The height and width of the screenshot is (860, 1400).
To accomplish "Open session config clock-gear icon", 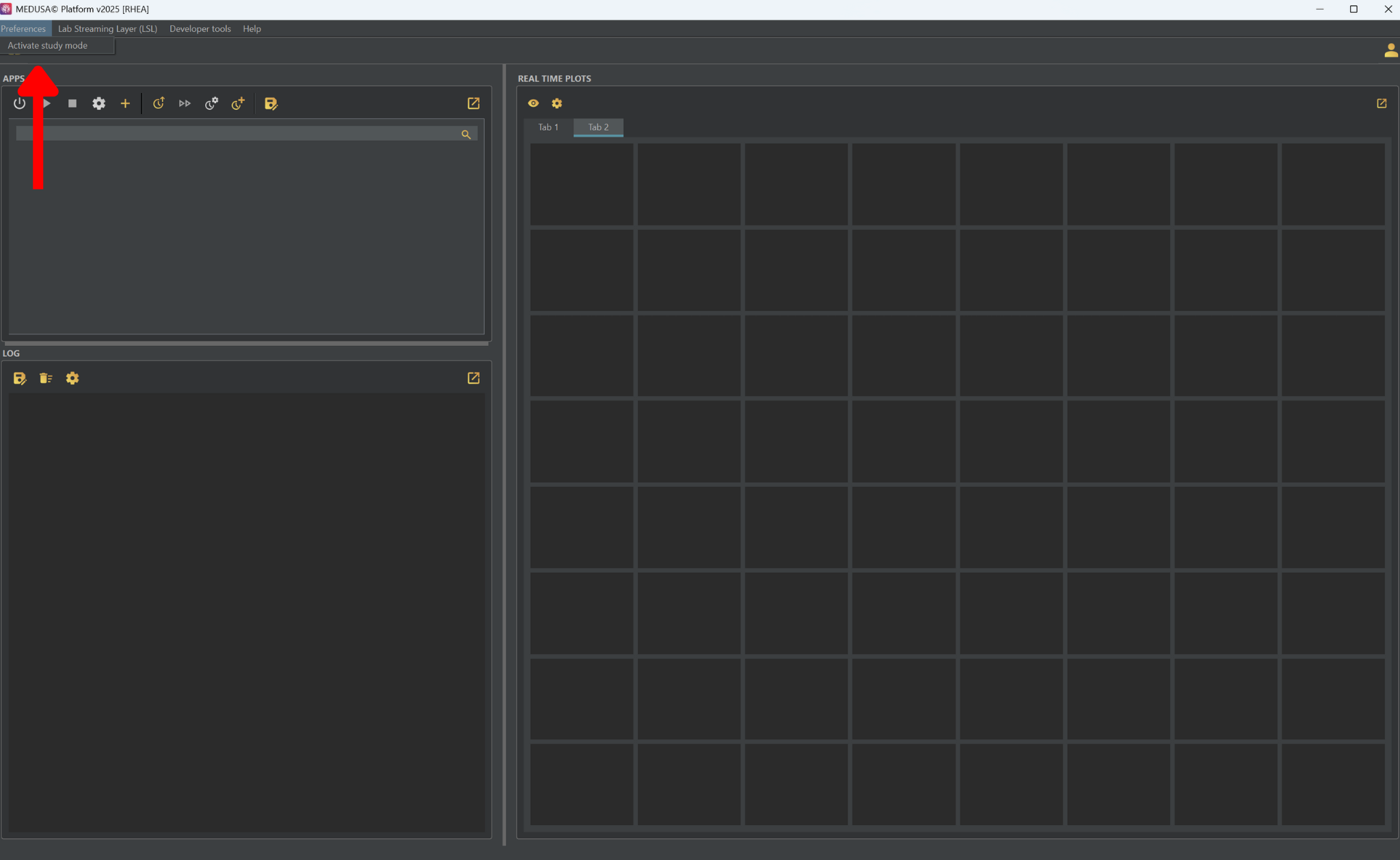I will 211,103.
